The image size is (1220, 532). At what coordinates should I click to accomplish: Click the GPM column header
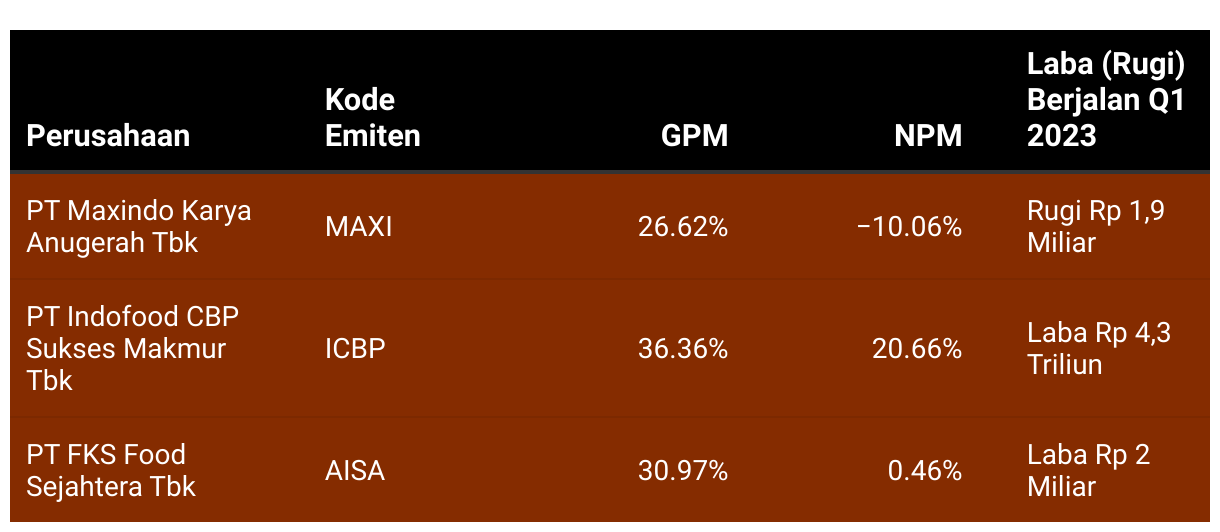click(695, 135)
